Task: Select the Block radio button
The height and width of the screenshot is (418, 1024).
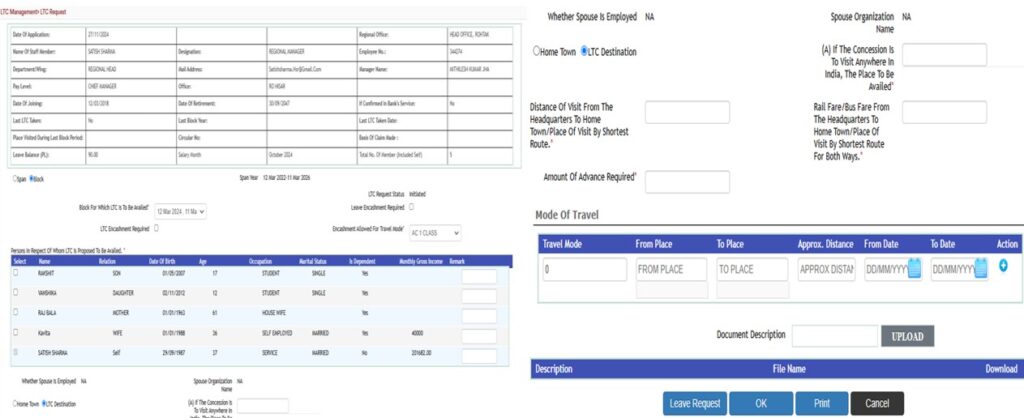Action: pyautogui.click(x=32, y=179)
